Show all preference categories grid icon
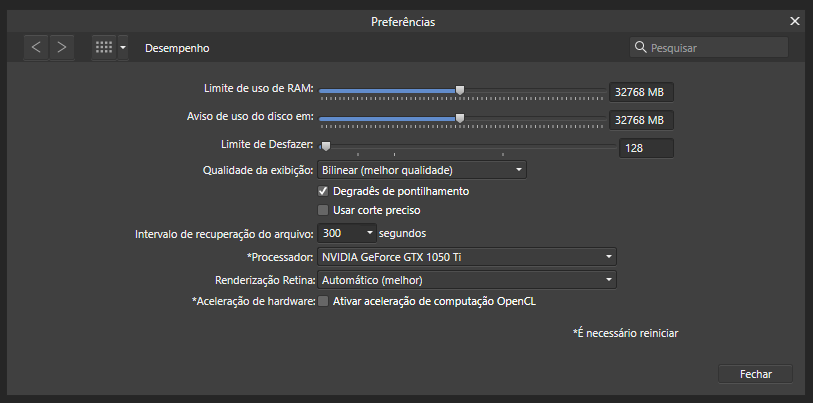 coord(104,48)
